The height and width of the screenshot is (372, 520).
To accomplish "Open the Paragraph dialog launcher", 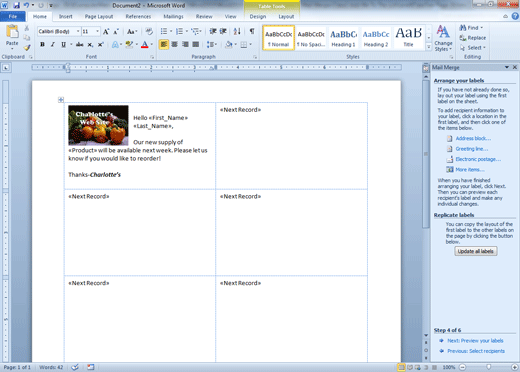I will pyautogui.click(x=255, y=57).
